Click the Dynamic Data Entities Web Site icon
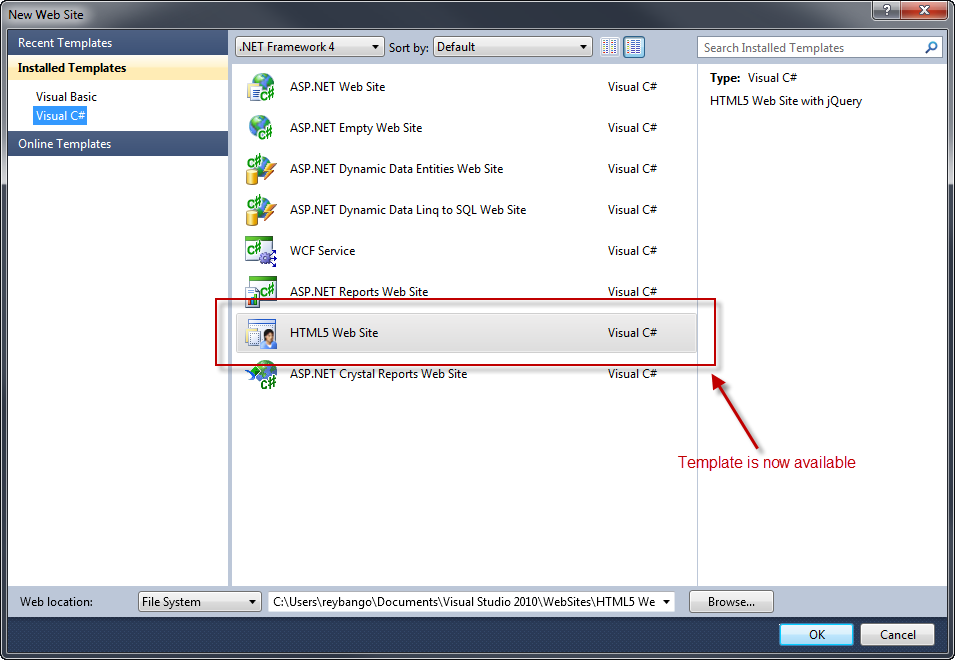The image size is (955, 660). 261,169
